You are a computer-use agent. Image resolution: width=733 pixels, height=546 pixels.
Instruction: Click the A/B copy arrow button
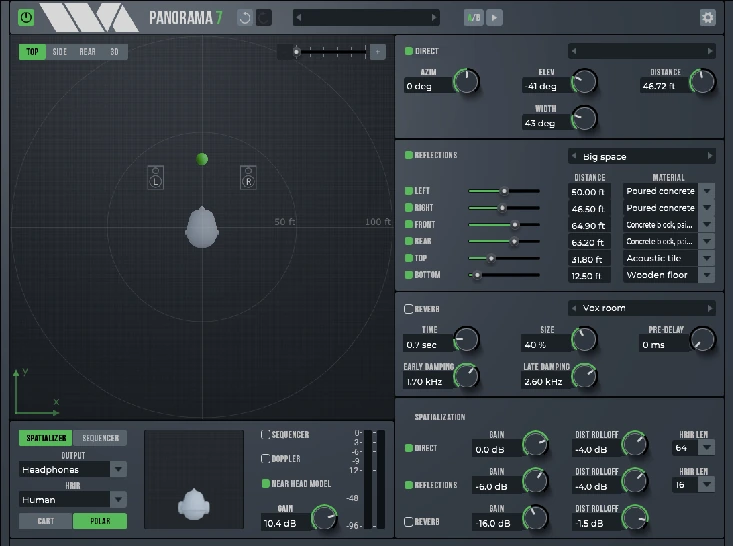494,18
